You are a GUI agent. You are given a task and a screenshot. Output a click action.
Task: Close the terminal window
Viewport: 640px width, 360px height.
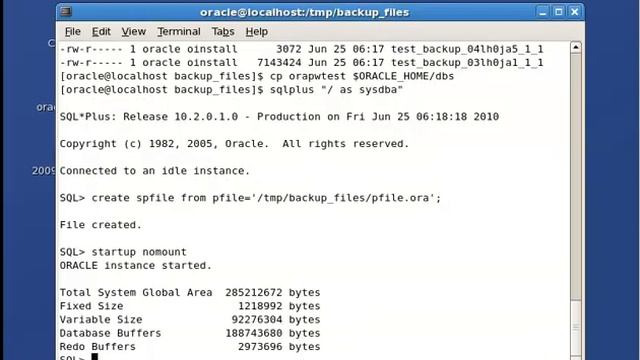574,12
